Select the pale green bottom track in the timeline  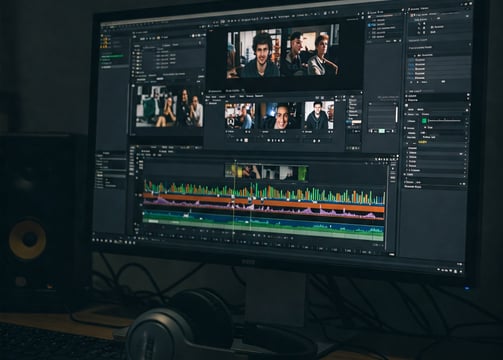(263, 229)
